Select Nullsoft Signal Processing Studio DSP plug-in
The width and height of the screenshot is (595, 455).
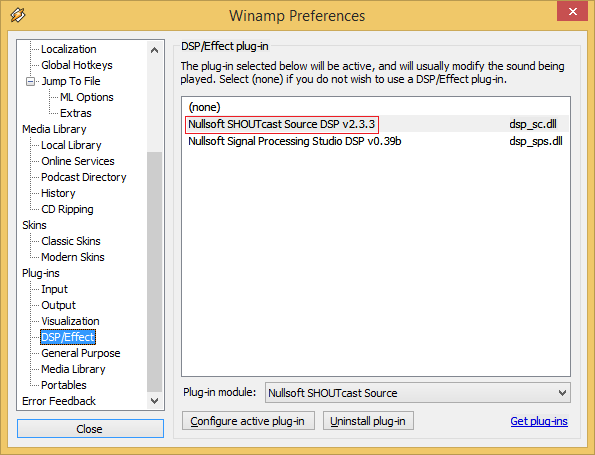375,141
